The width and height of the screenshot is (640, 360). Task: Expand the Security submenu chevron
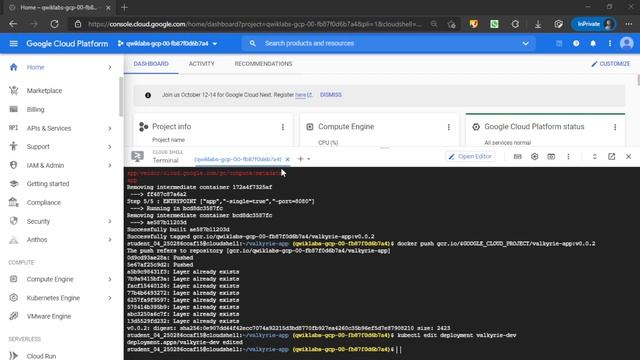tap(110, 221)
